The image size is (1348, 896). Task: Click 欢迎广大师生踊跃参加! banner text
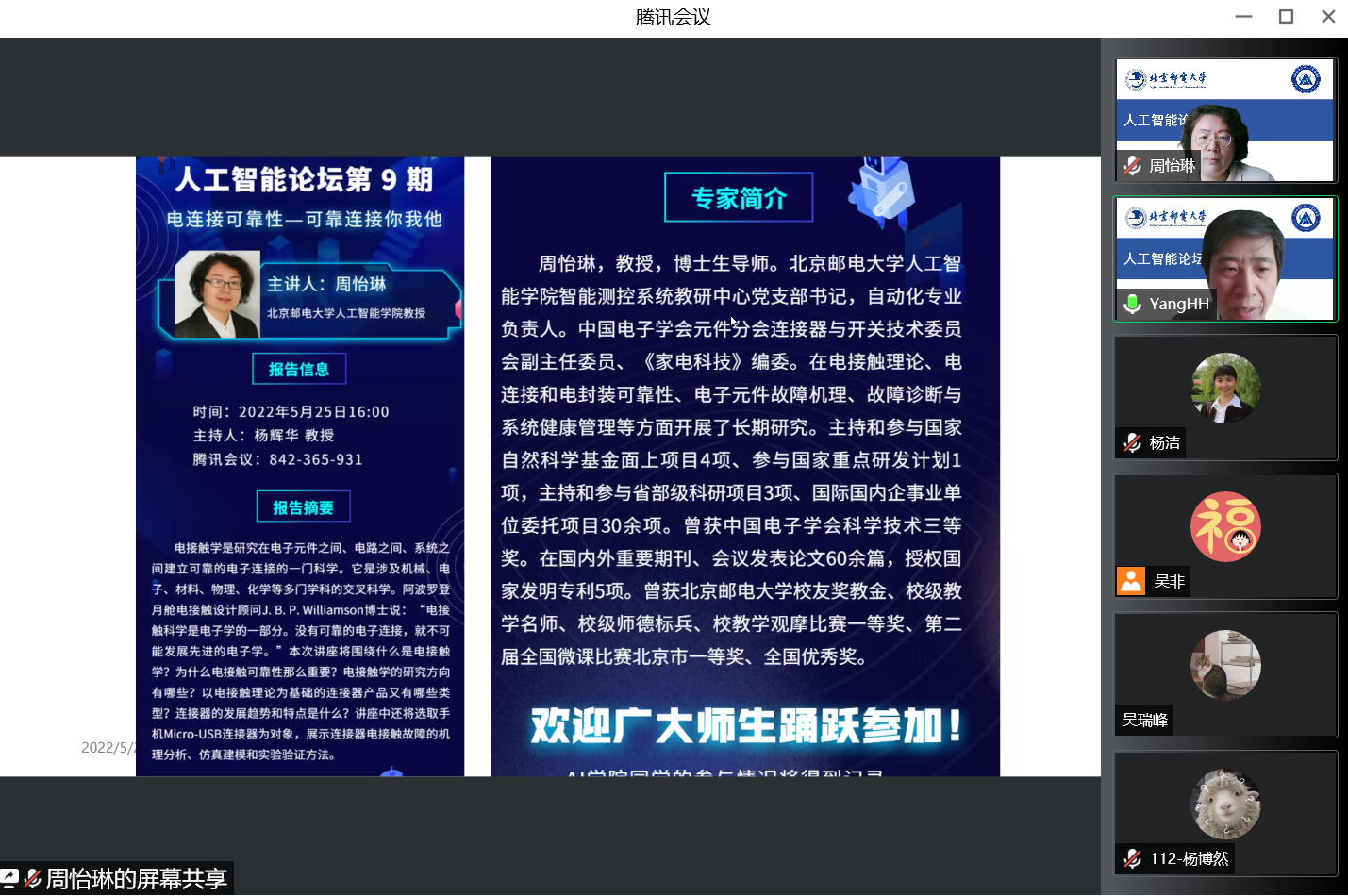click(x=746, y=726)
